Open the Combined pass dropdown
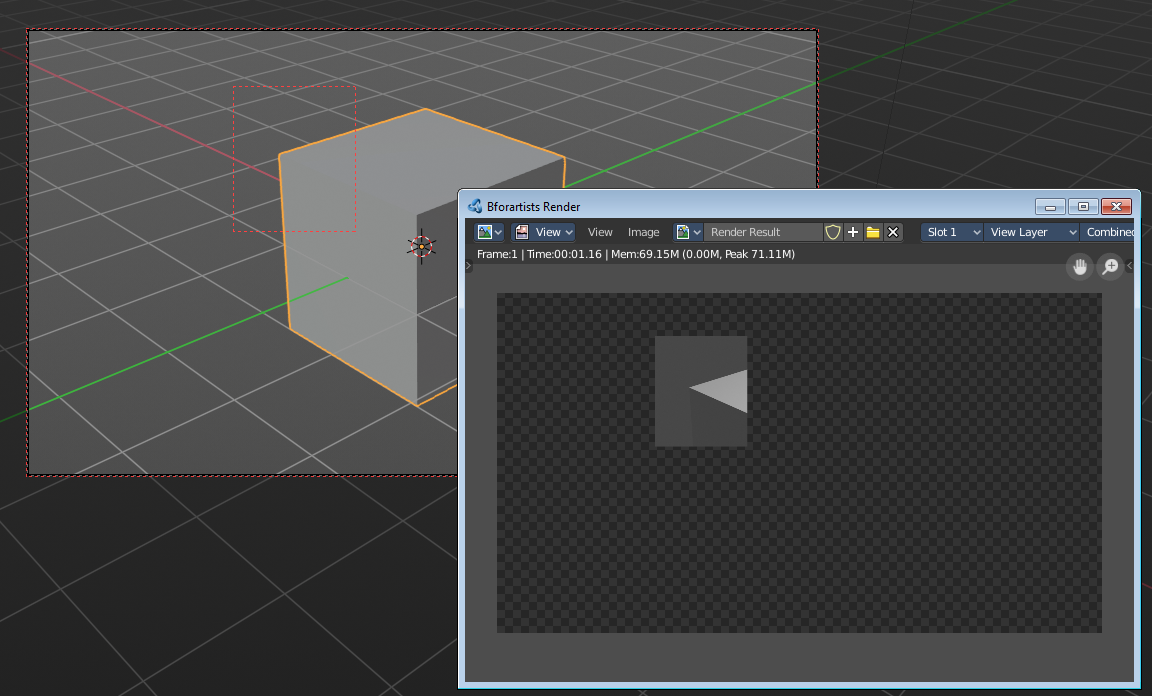This screenshot has height=696, width=1152. tap(1108, 232)
